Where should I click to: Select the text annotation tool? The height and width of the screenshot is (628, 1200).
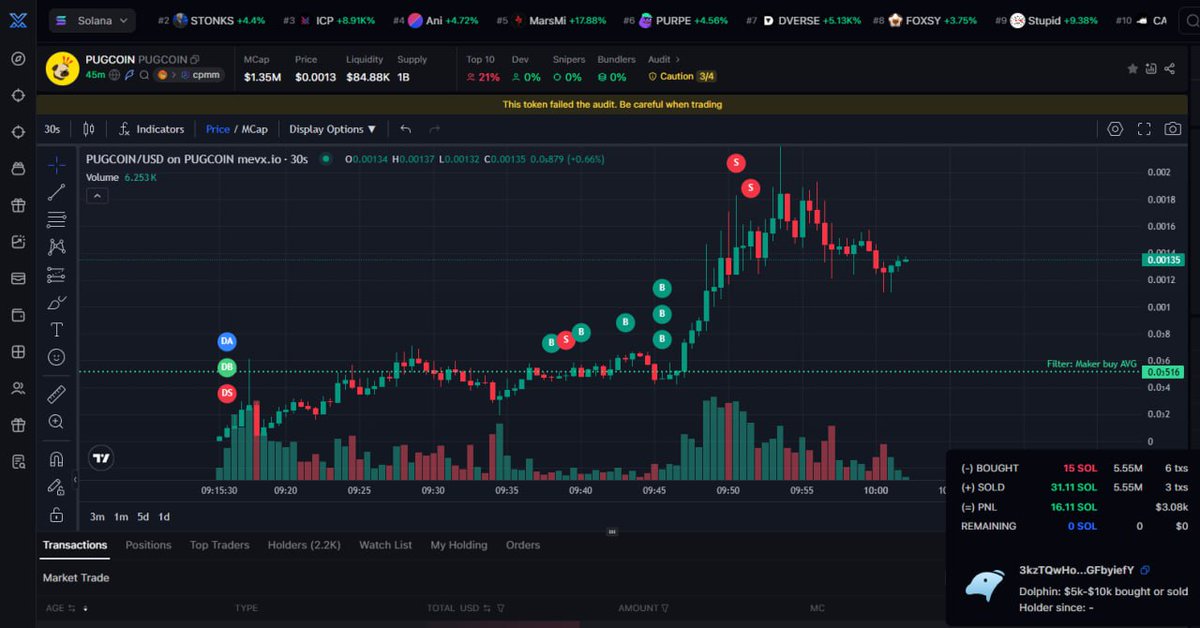57,330
